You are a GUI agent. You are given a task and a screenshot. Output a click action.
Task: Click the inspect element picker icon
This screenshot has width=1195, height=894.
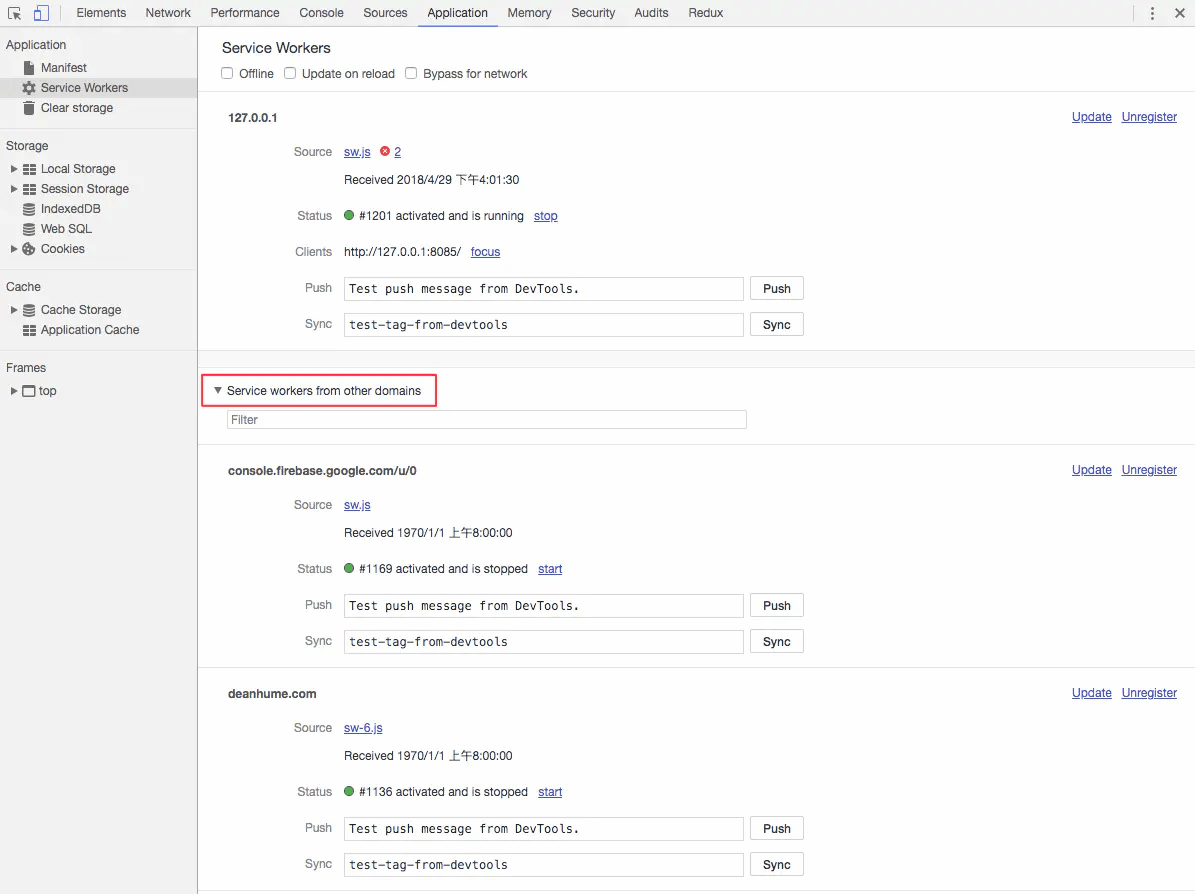point(14,13)
